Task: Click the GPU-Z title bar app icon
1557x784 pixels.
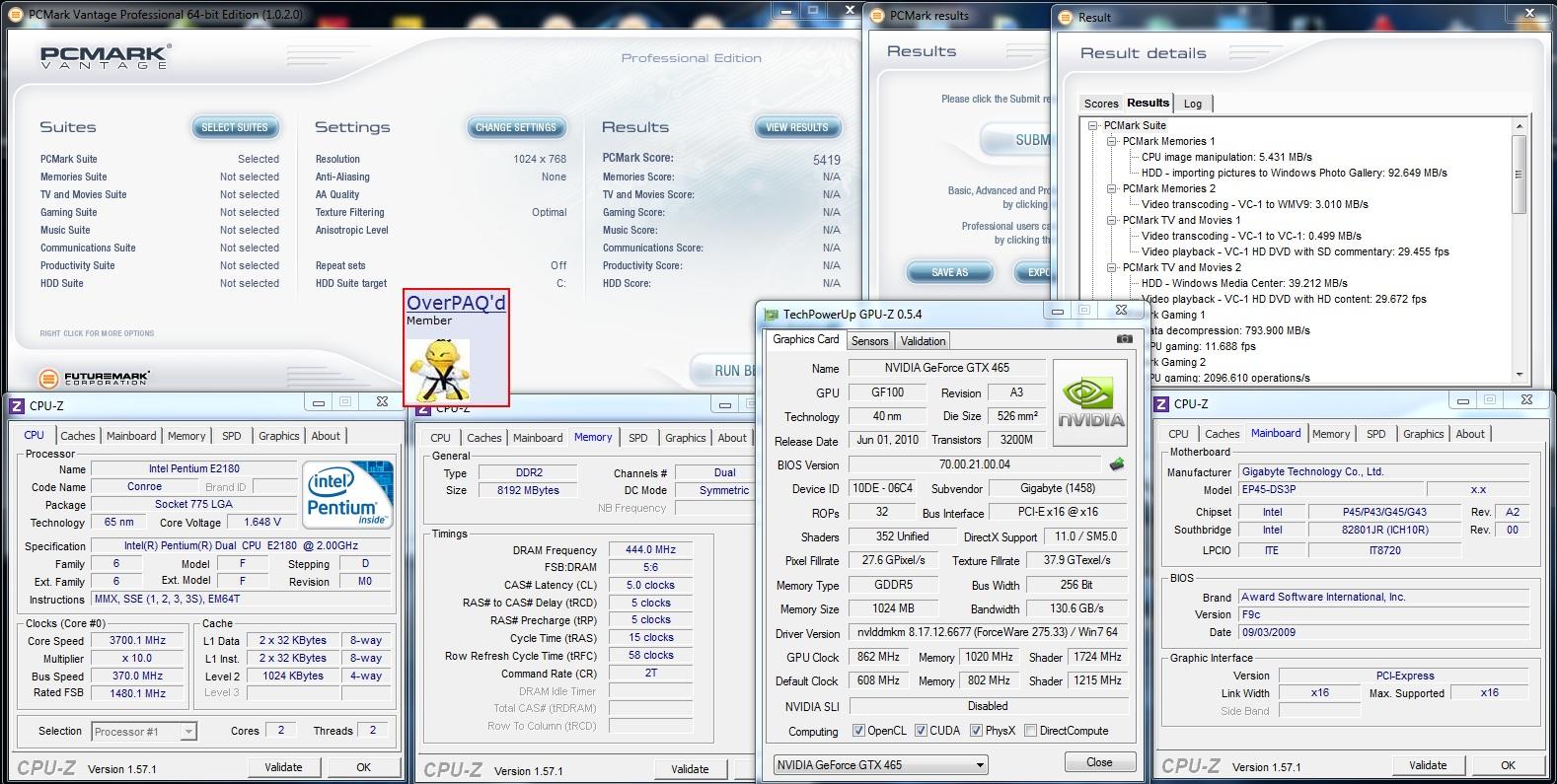Action: click(772, 315)
